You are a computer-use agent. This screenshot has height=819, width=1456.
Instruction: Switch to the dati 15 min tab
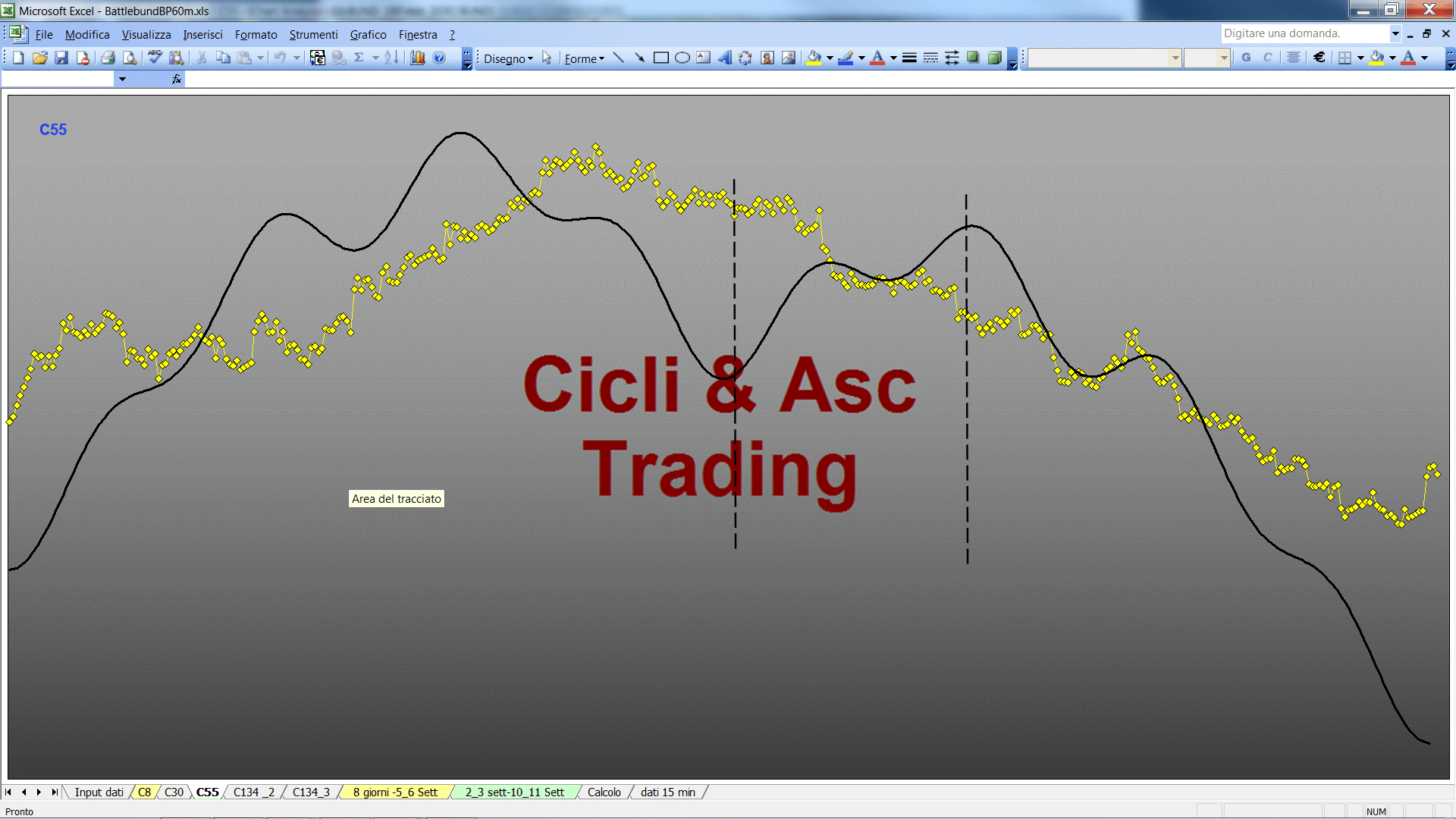click(x=667, y=792)
